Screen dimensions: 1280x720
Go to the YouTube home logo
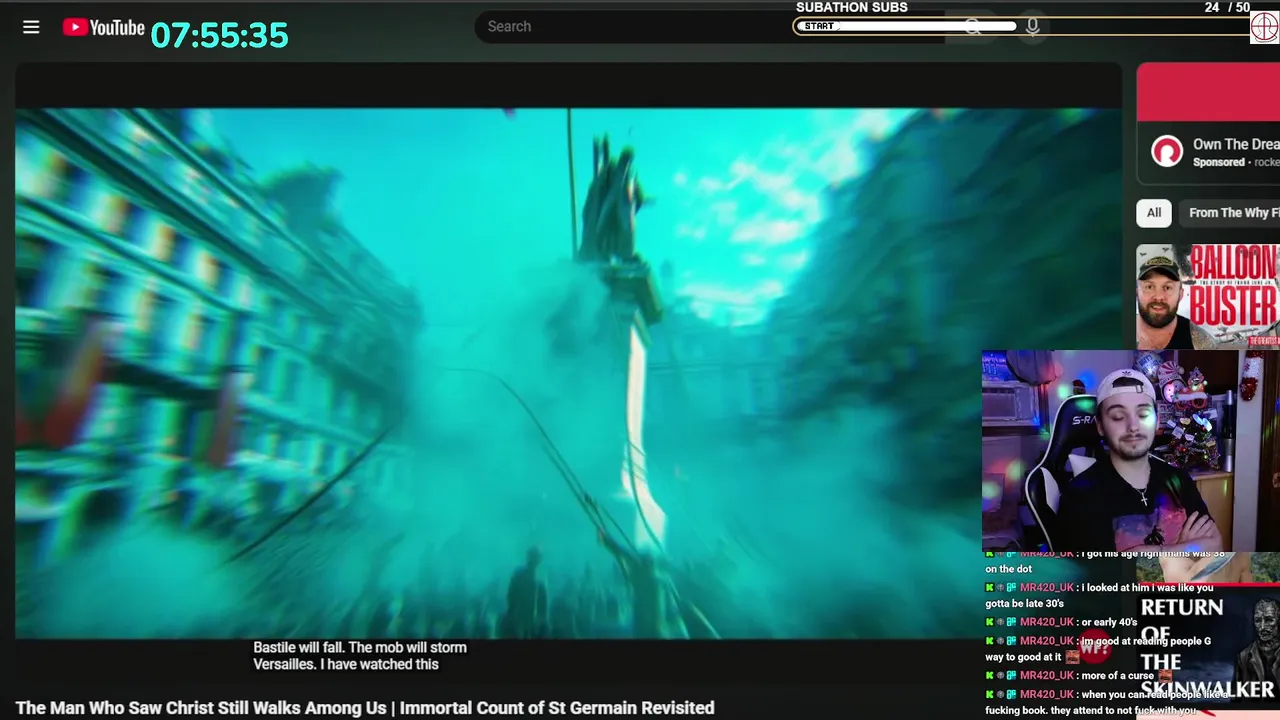pyautogui.click(x=104, y=27)
